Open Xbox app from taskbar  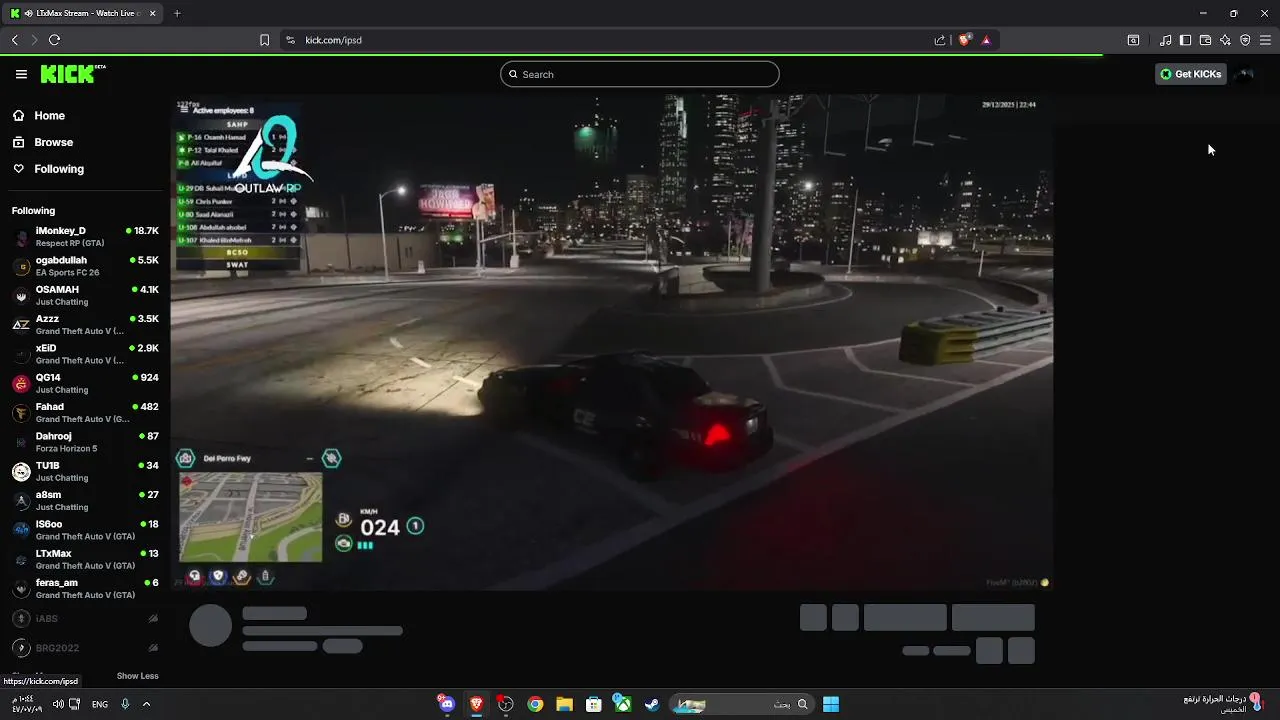click(622, 704)
